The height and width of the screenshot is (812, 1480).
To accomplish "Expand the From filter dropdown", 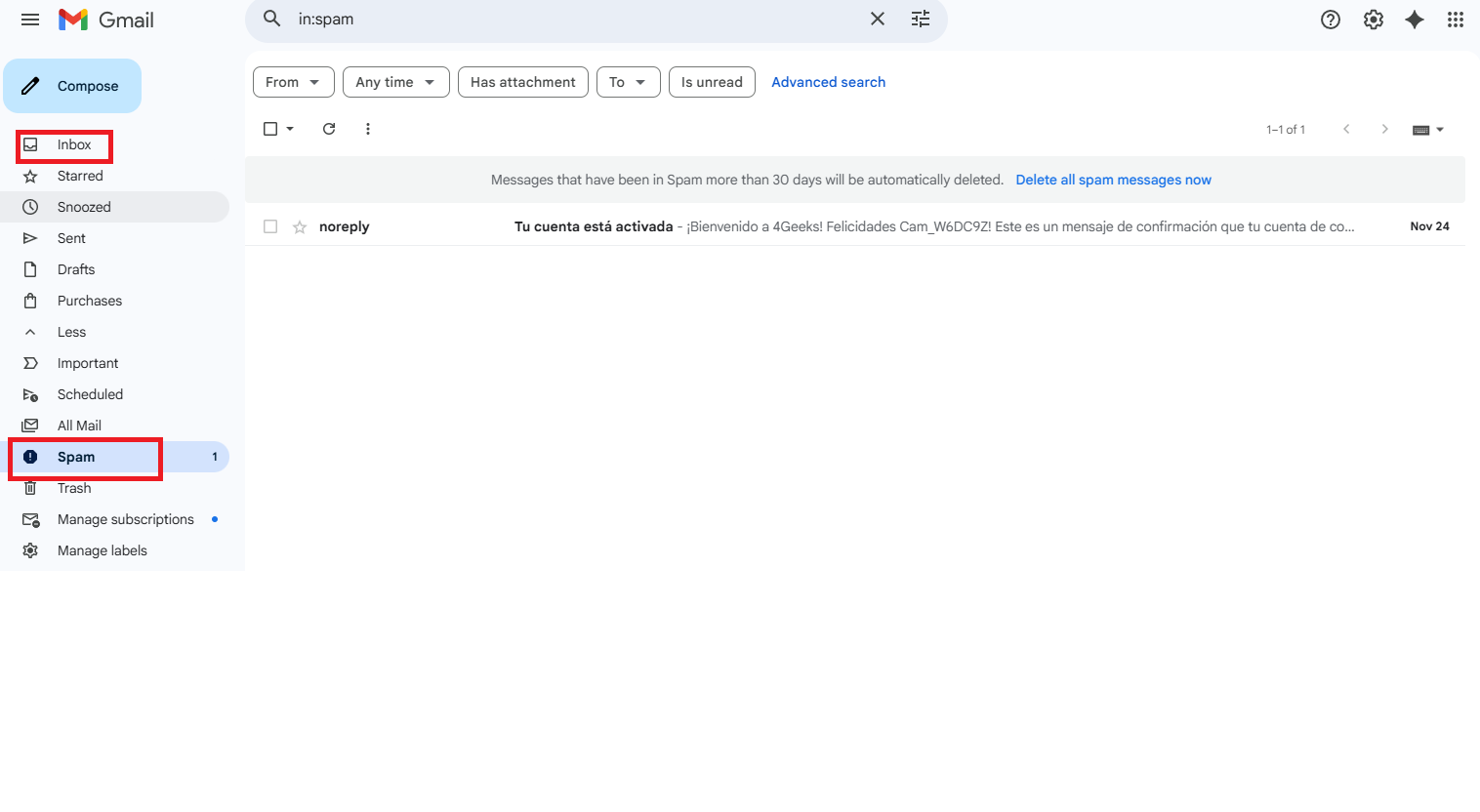I will [293, 82].
